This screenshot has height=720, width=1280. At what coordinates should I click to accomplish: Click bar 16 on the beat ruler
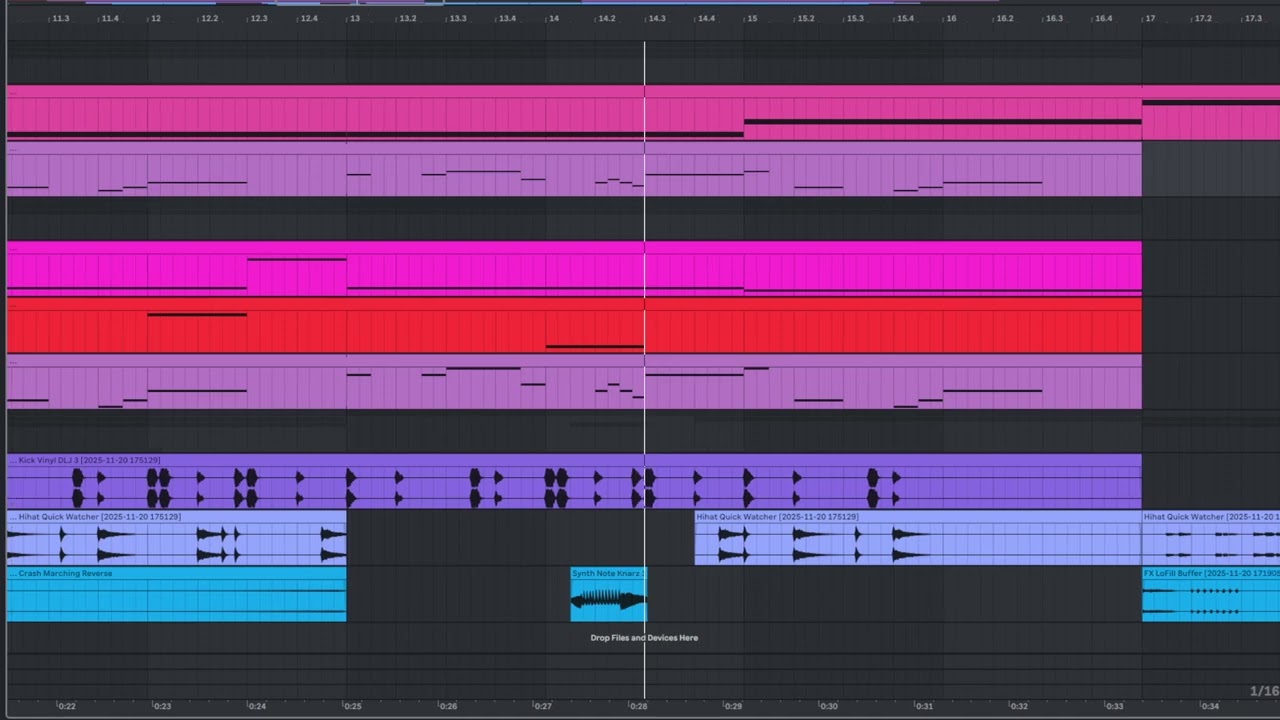pos(951,18)
